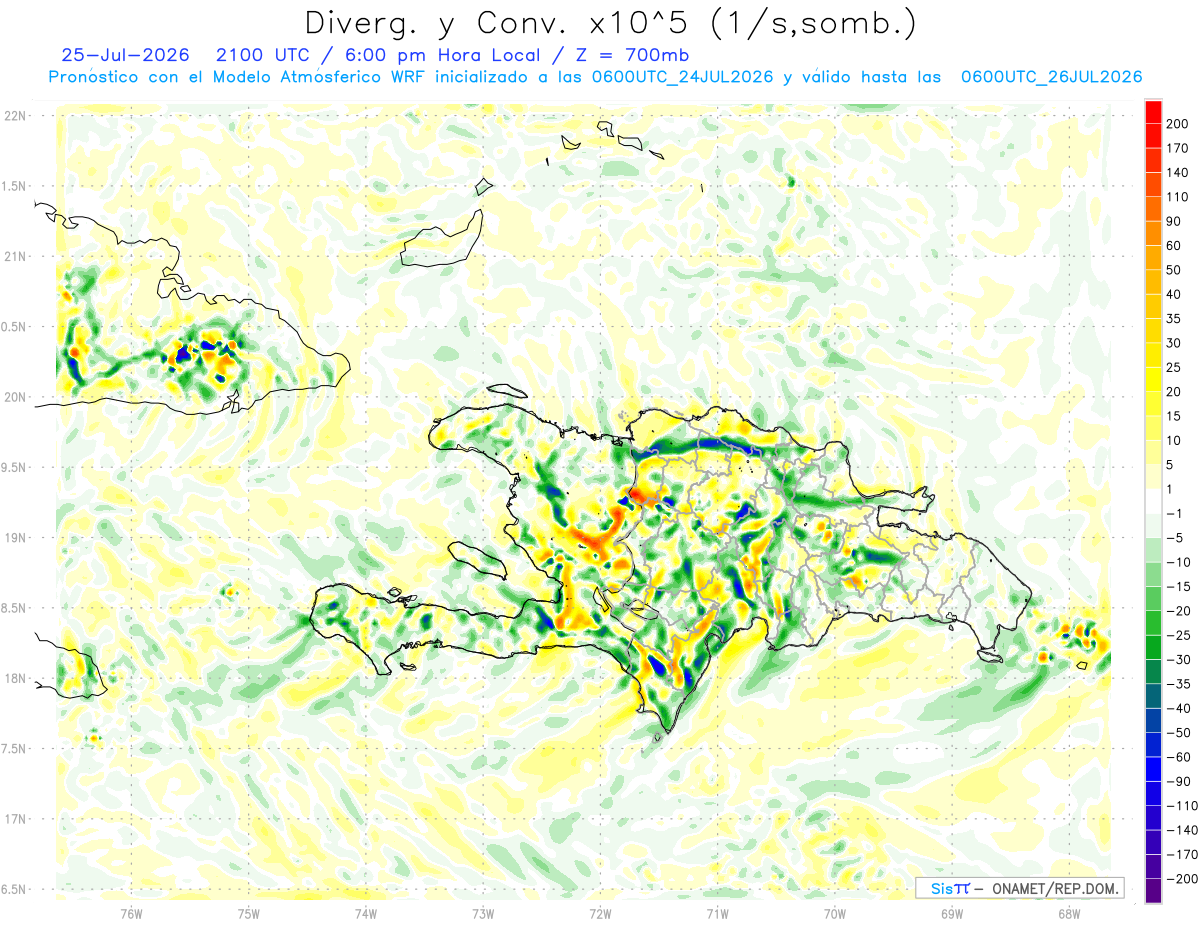Viewport: 1200px width, 927px height.
Task: Click the "68W" longitude label
Action: (x=1069, y=912)
